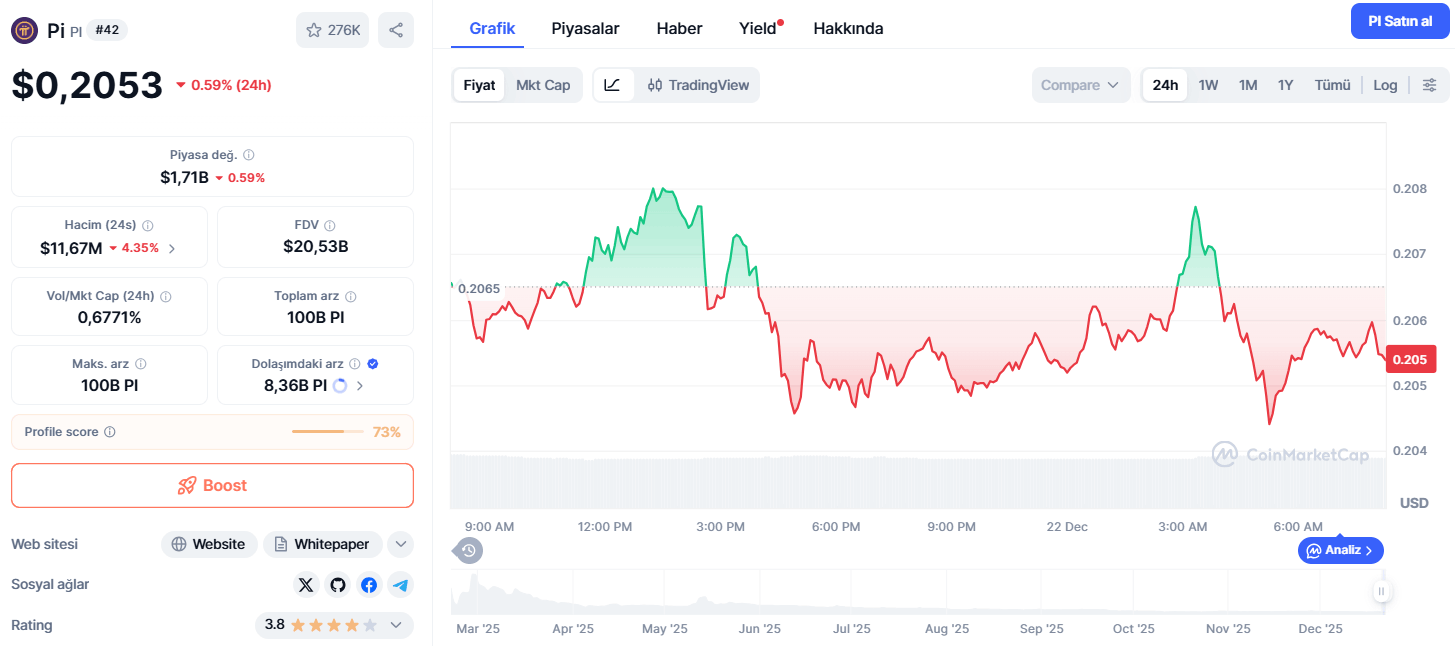Expand the Rating 3.8 dropdown
1455x646 pixels.
point(334,625)
